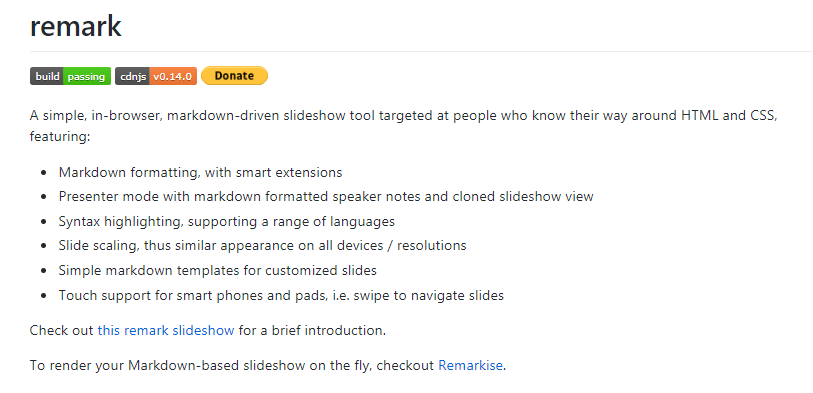Click the yellow Donate button
This screenshot has width=813, height=393.
(x=234, y=76)
